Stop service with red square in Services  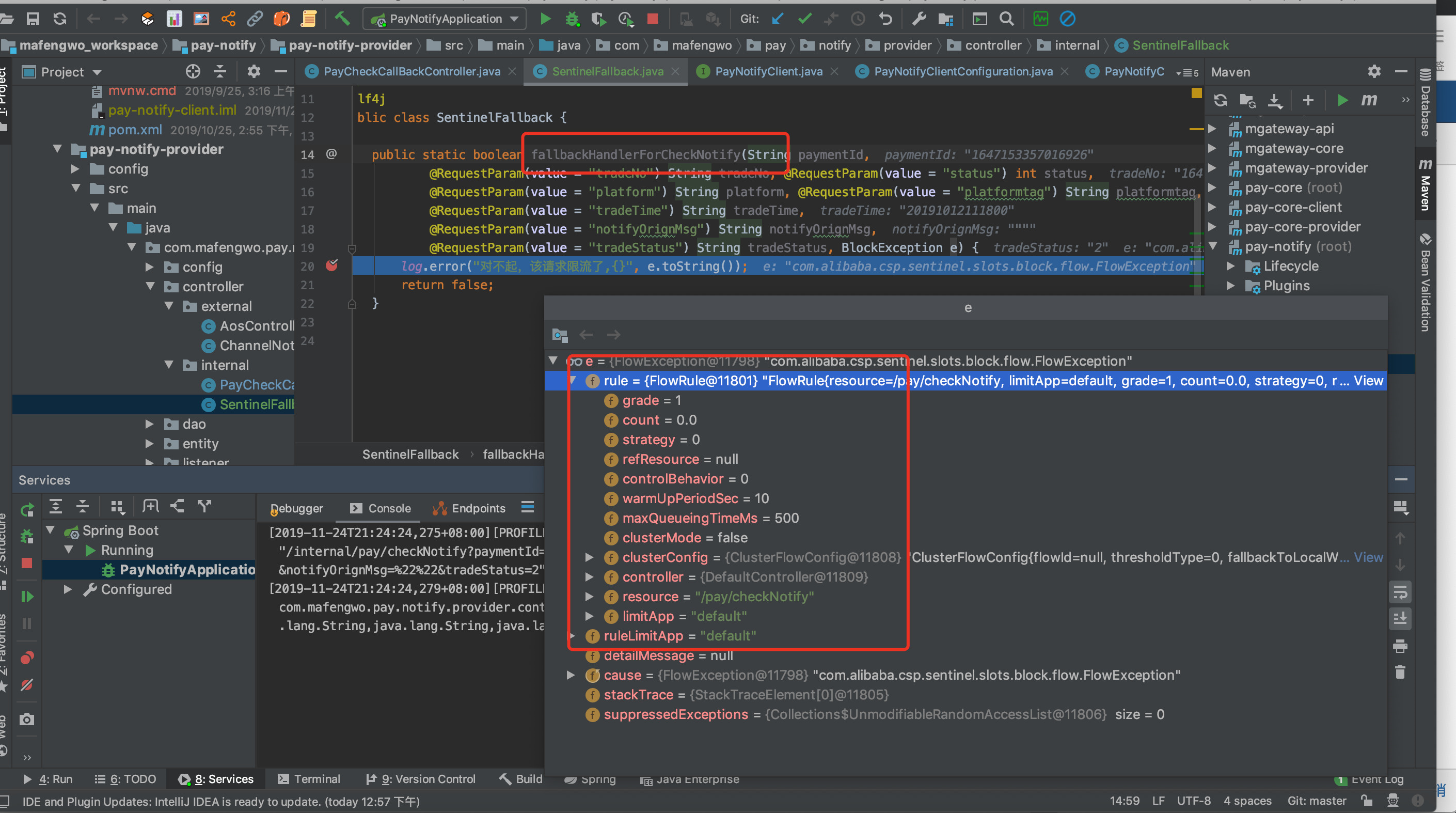(x=26, y=563)
